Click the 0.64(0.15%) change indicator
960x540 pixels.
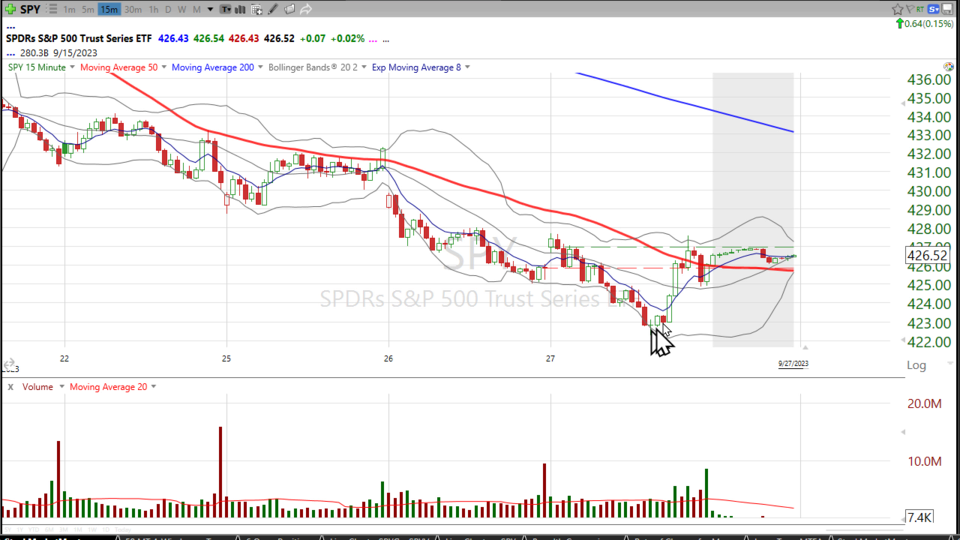(x=924, y=24)
